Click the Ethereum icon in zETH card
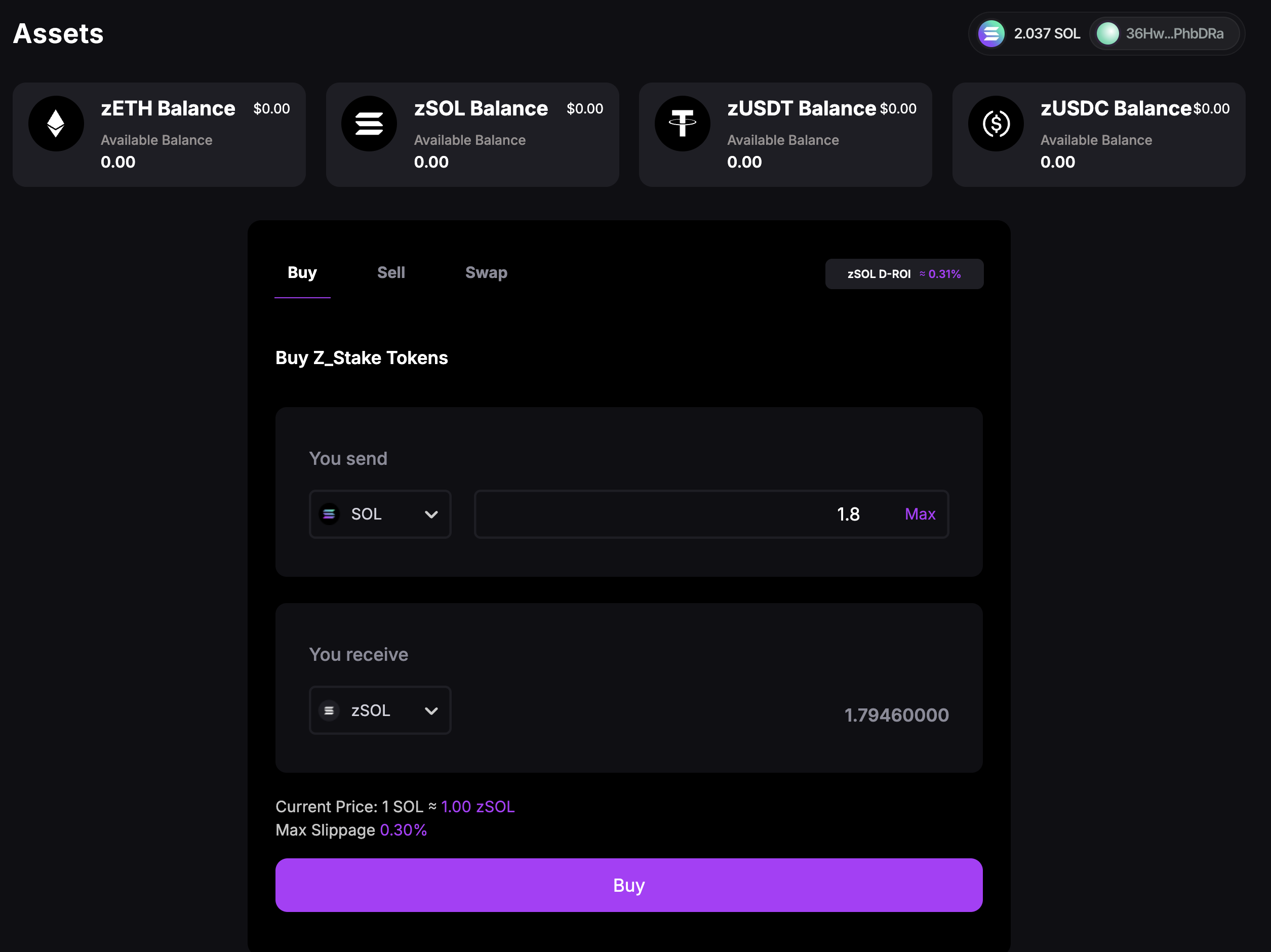1271x952 pixels. (x=56, y=124)
